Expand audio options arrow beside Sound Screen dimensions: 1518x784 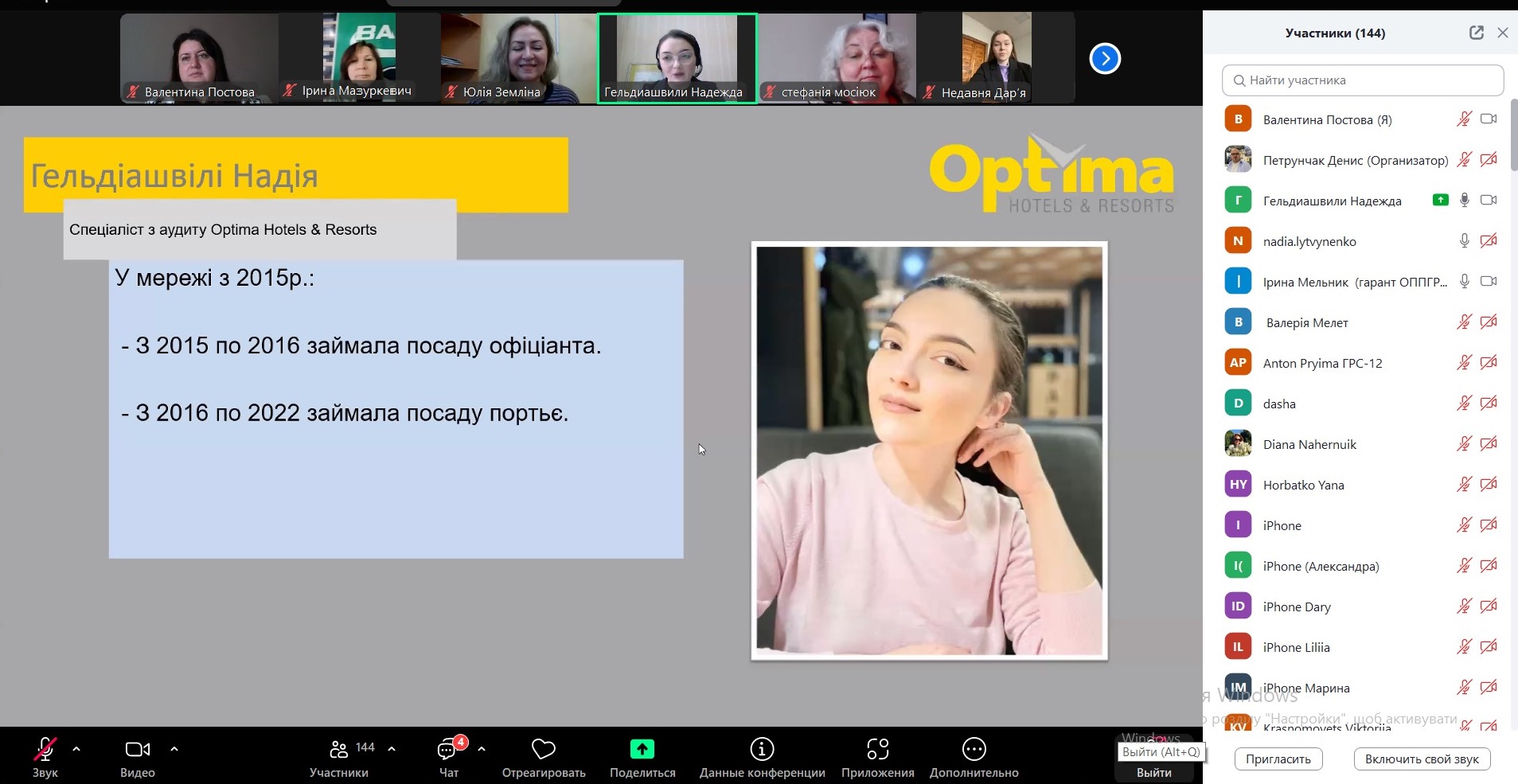point(76,749)
